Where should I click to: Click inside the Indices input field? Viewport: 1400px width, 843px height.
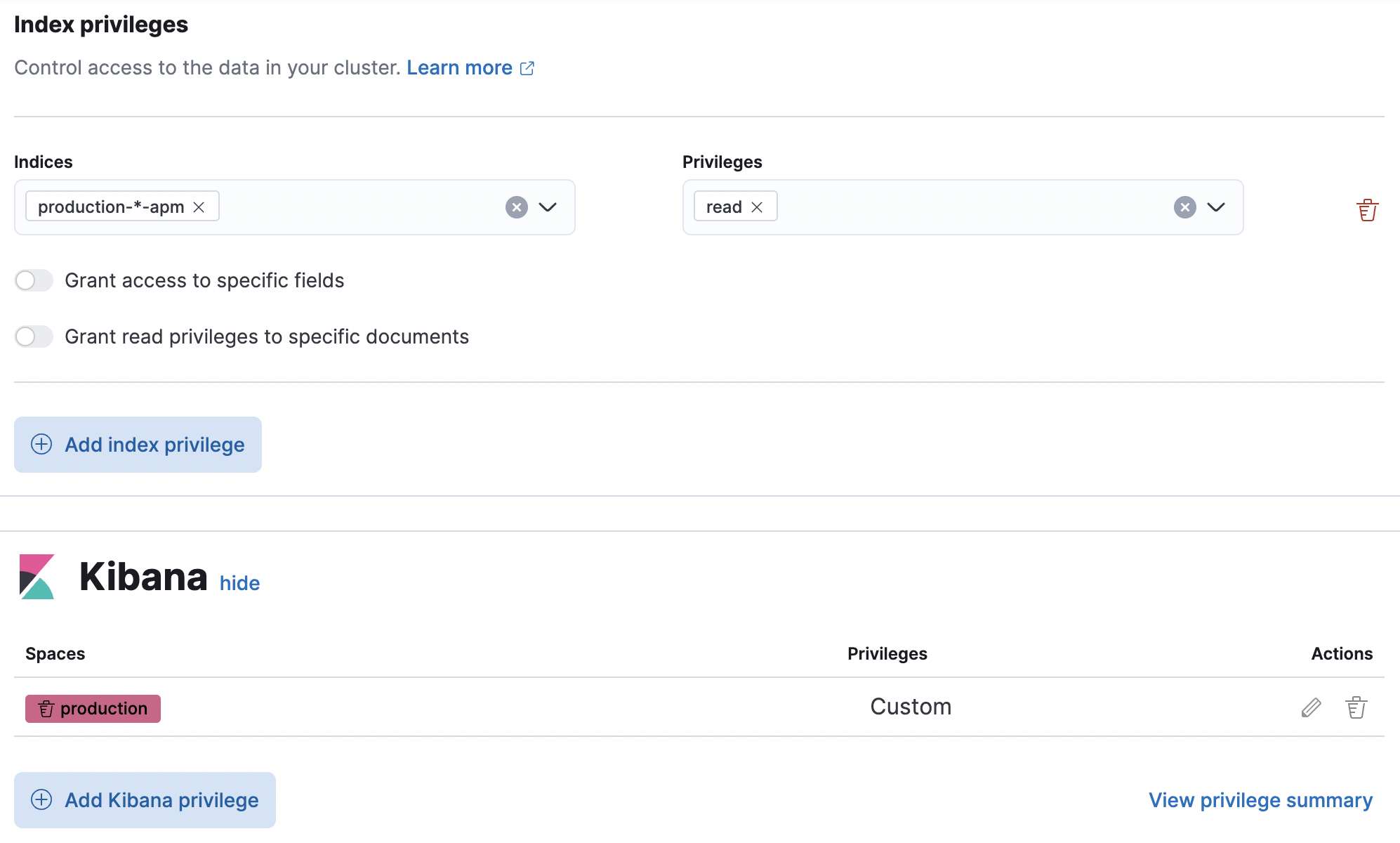pyautogui.click(x=351, y=207)
